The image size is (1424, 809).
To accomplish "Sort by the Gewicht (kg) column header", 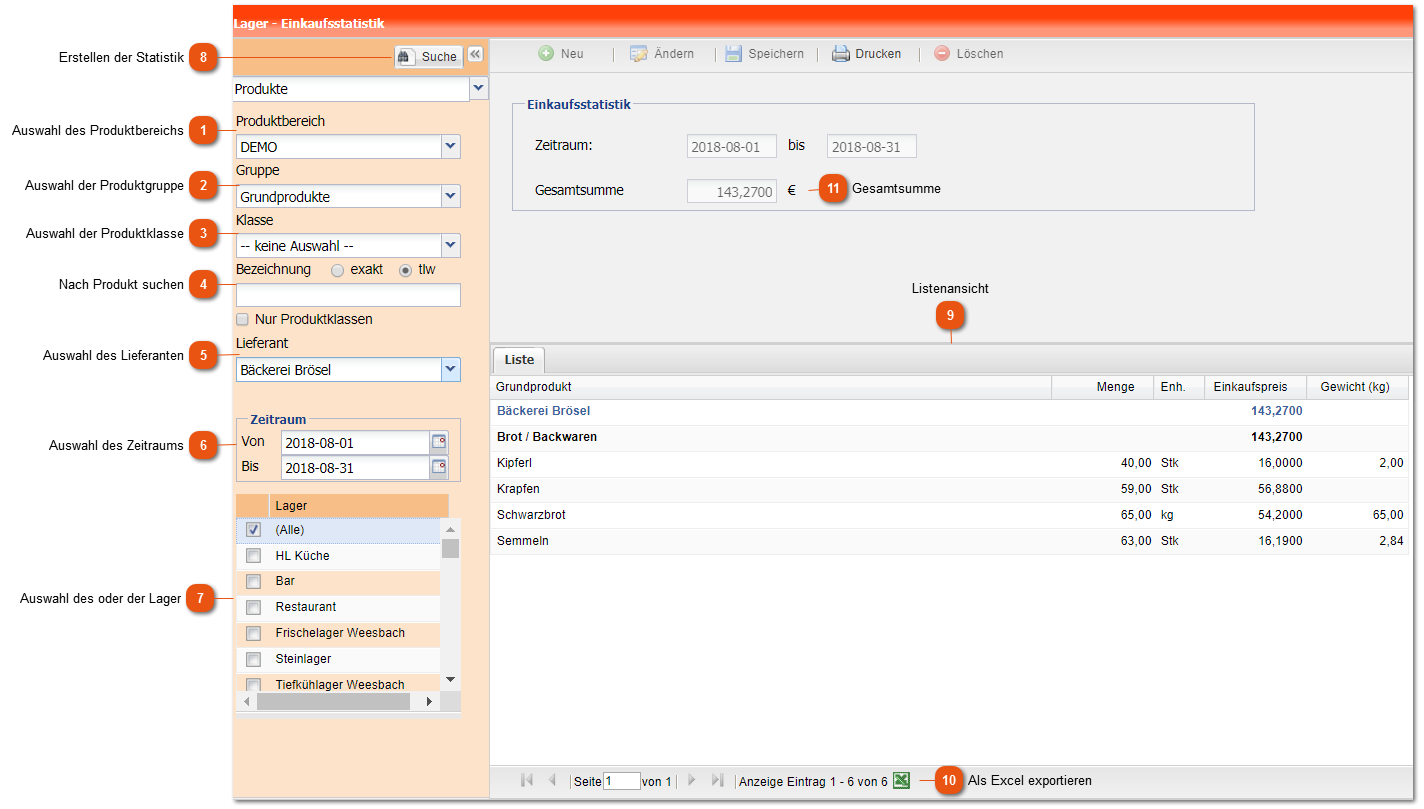I will click(x=1357, y=387).
